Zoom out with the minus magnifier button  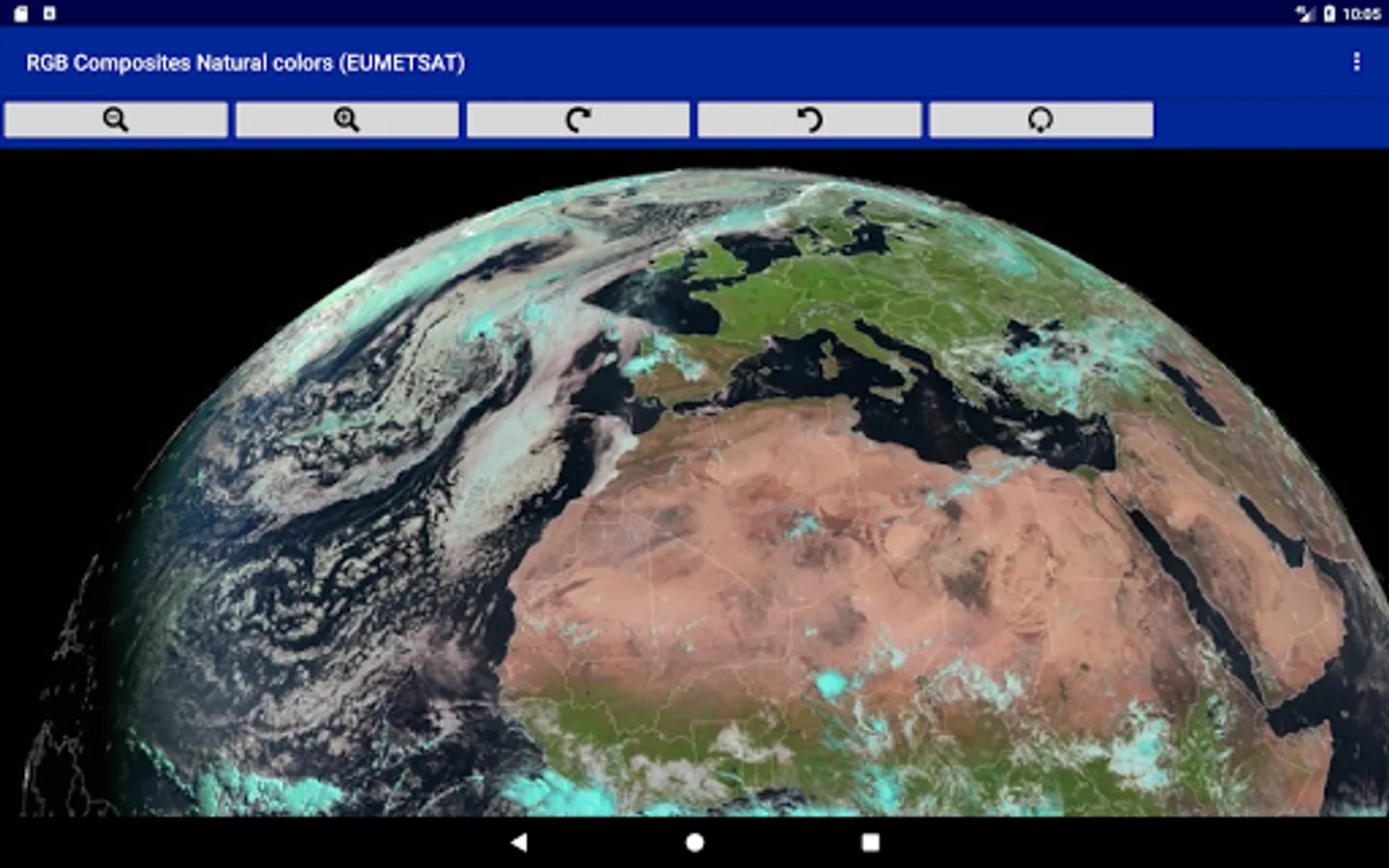[x=116, y=120]
